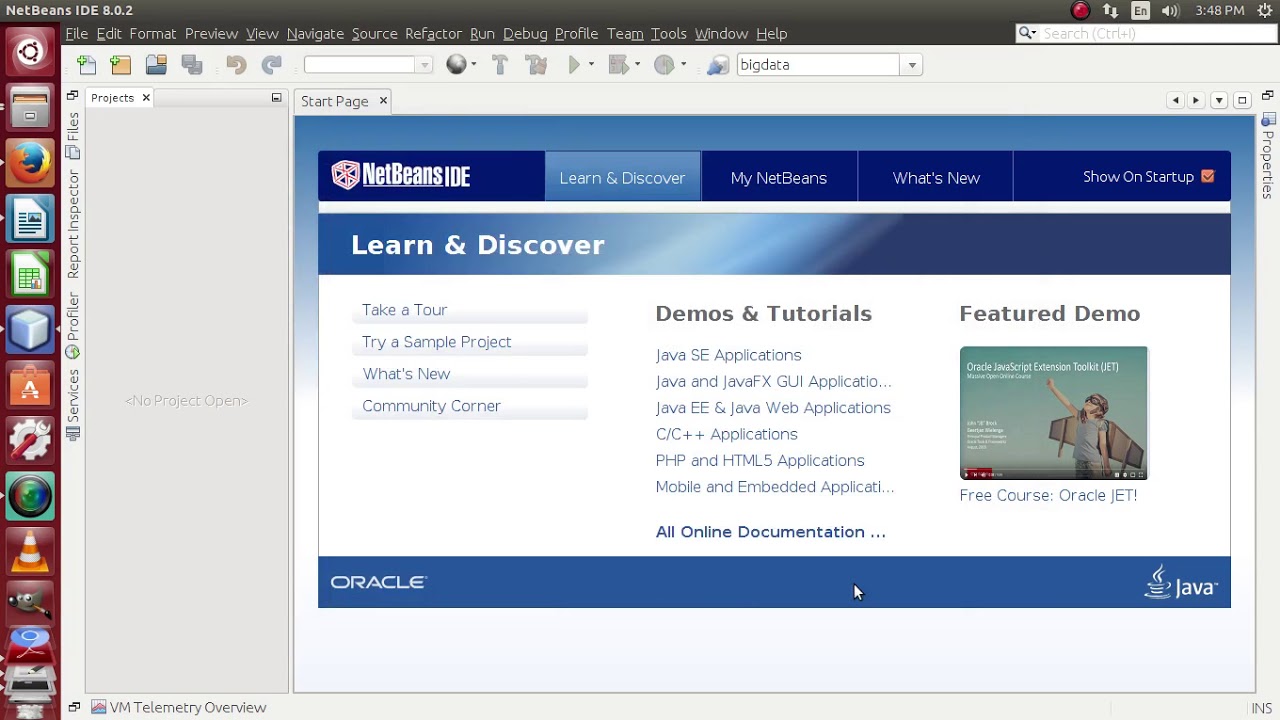Open the Services sidebar panel

coord(73,405)
